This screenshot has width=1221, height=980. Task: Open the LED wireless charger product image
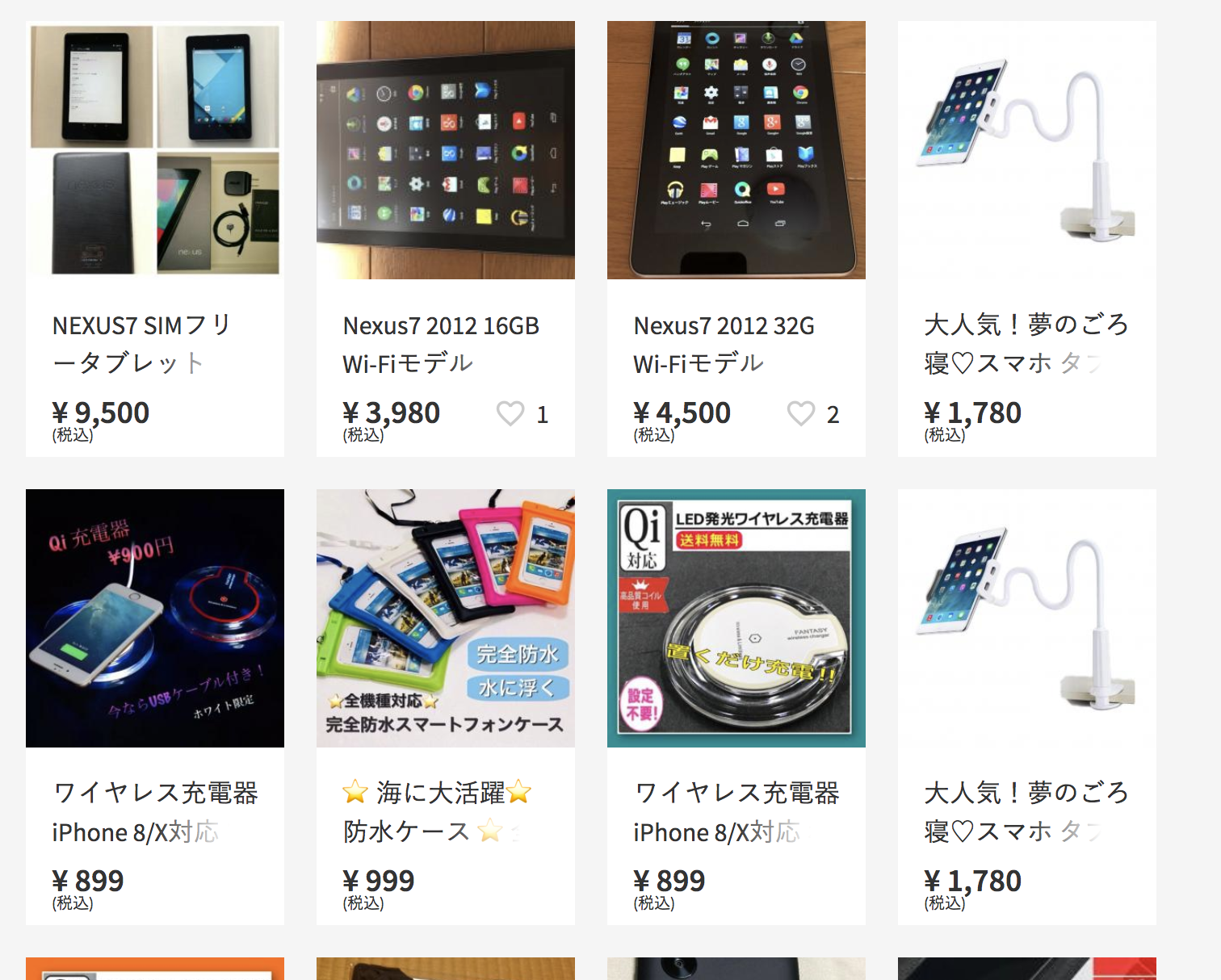point(736,618)
